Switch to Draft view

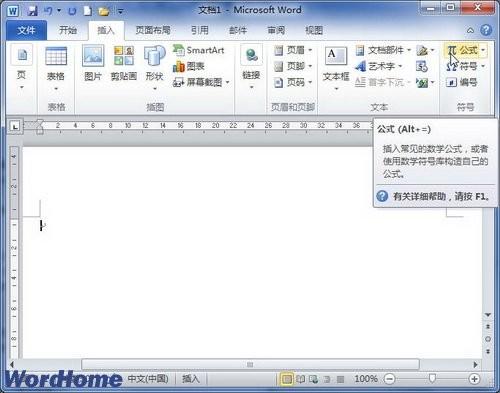click(340, 379)
